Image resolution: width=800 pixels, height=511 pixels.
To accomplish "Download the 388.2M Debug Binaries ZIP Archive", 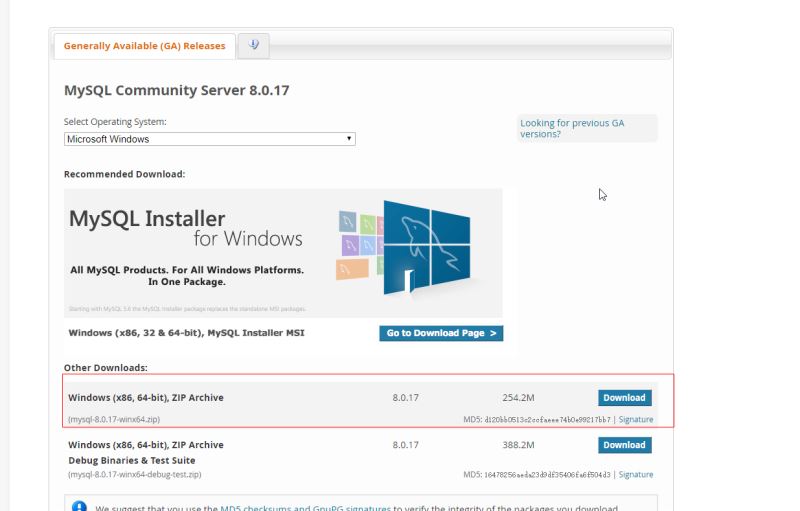I will tap(624, 445).
